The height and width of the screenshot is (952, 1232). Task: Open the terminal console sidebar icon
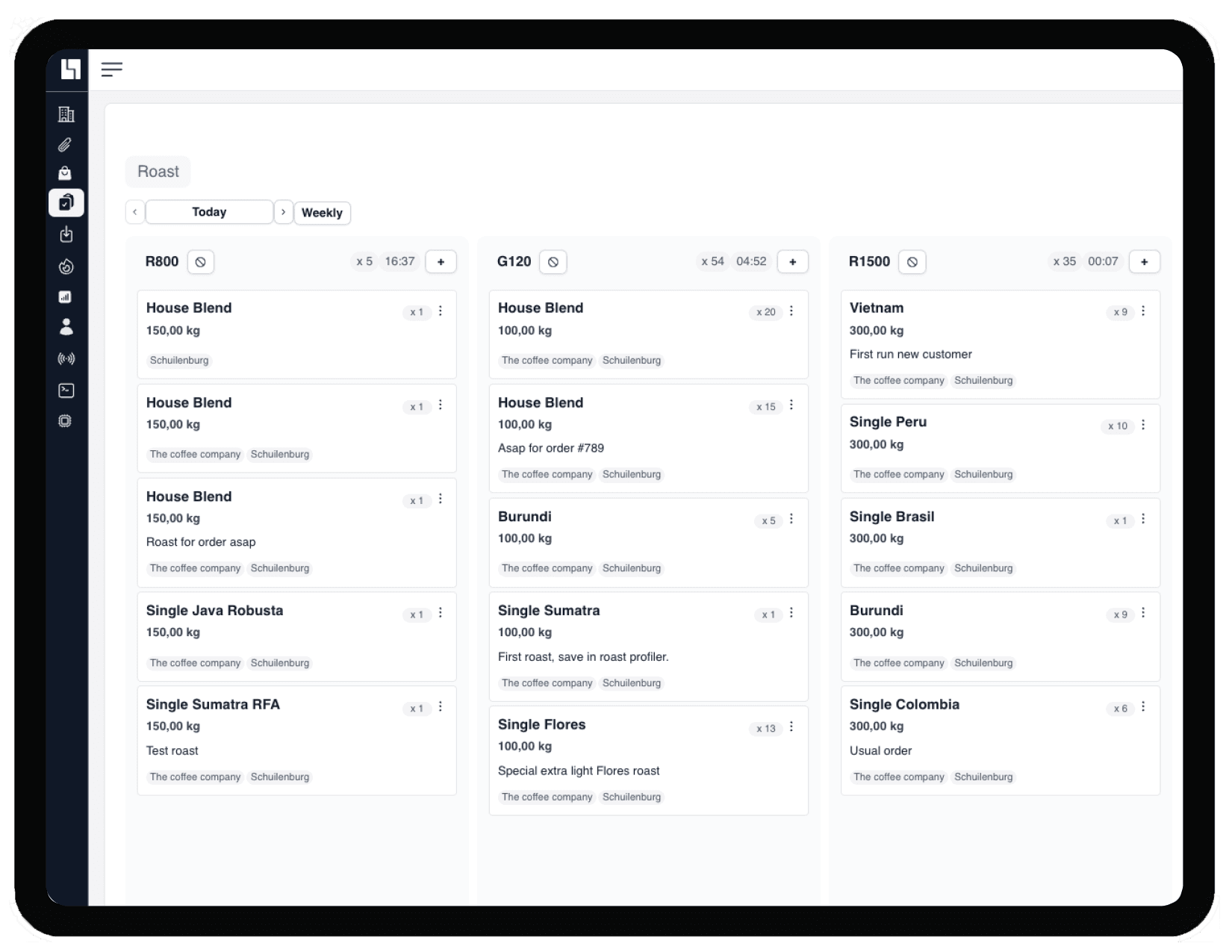click(x=66, y=391)
